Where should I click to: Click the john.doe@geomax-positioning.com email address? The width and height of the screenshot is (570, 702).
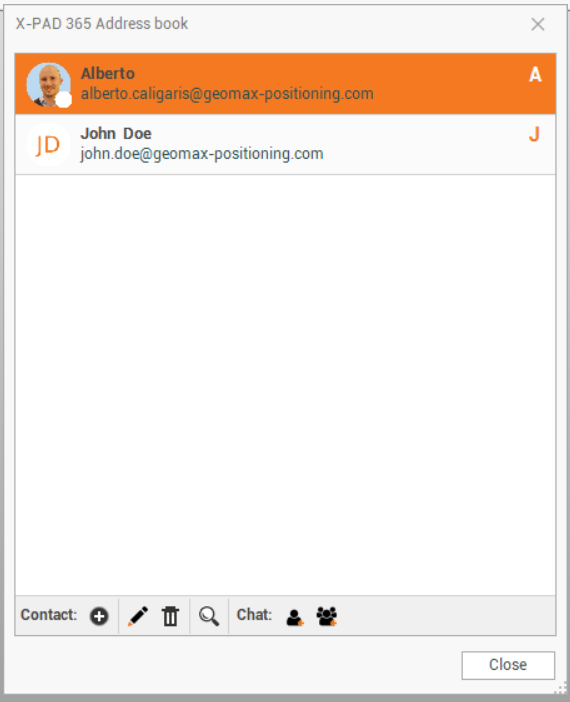pos(202,154)
